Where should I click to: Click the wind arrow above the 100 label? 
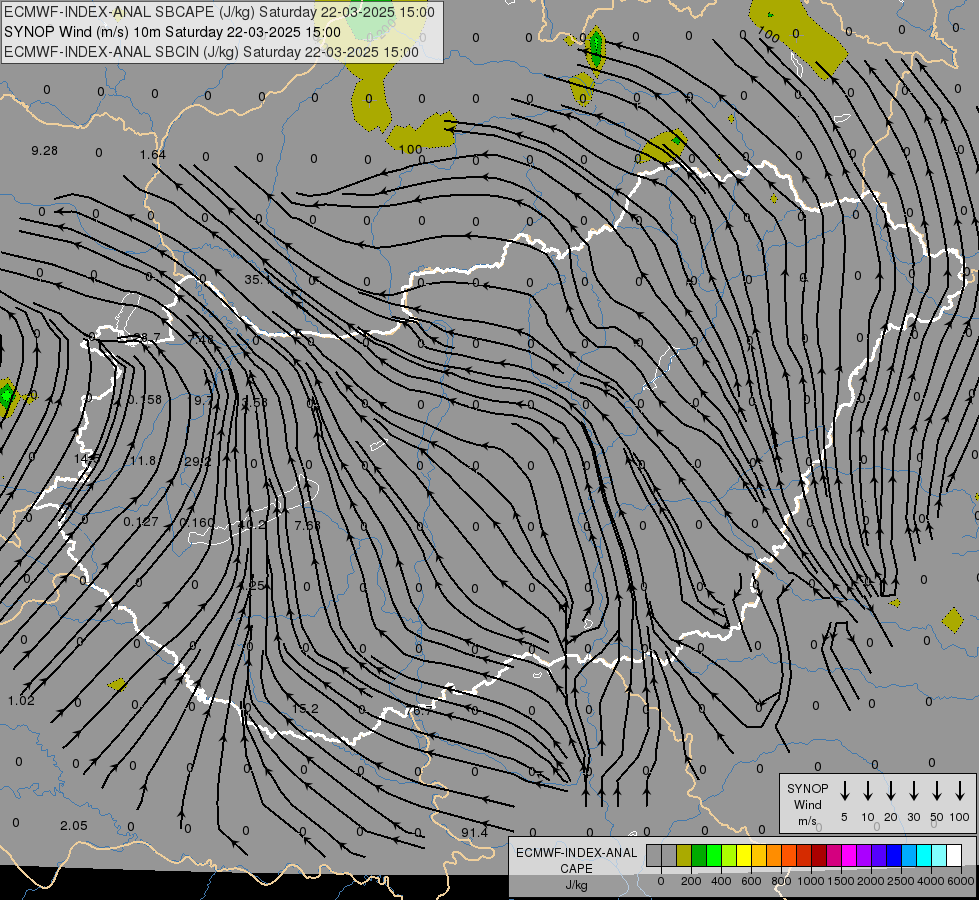960,791
